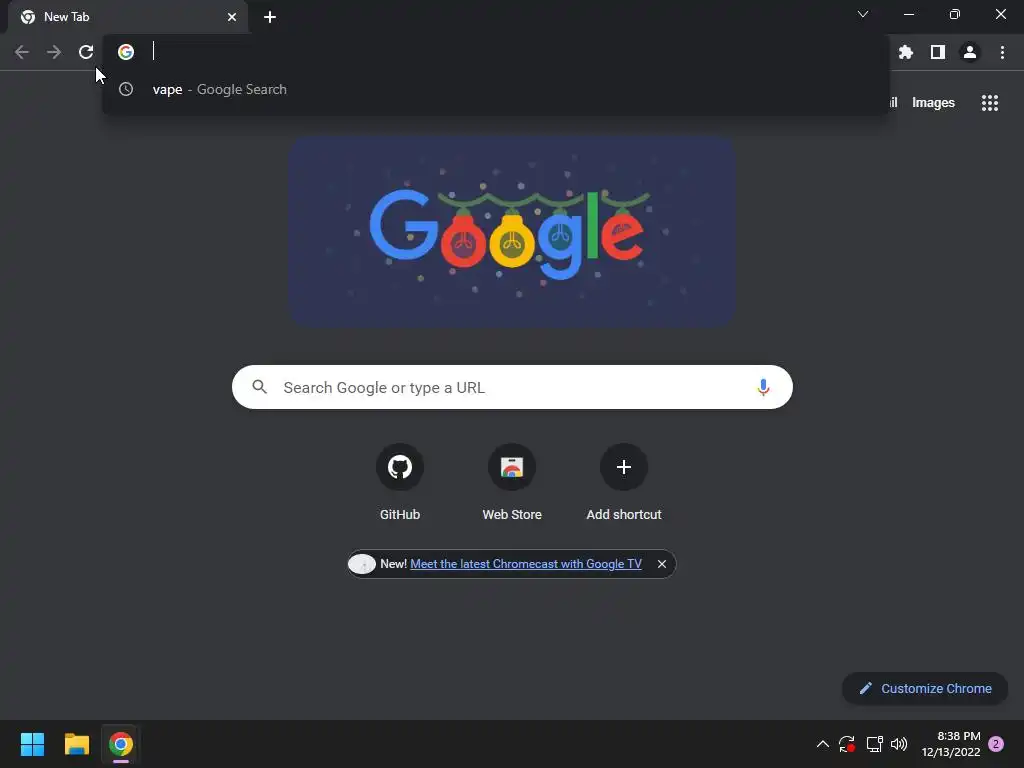
Task: Select the New Tab tab
Action: point(127,17)
